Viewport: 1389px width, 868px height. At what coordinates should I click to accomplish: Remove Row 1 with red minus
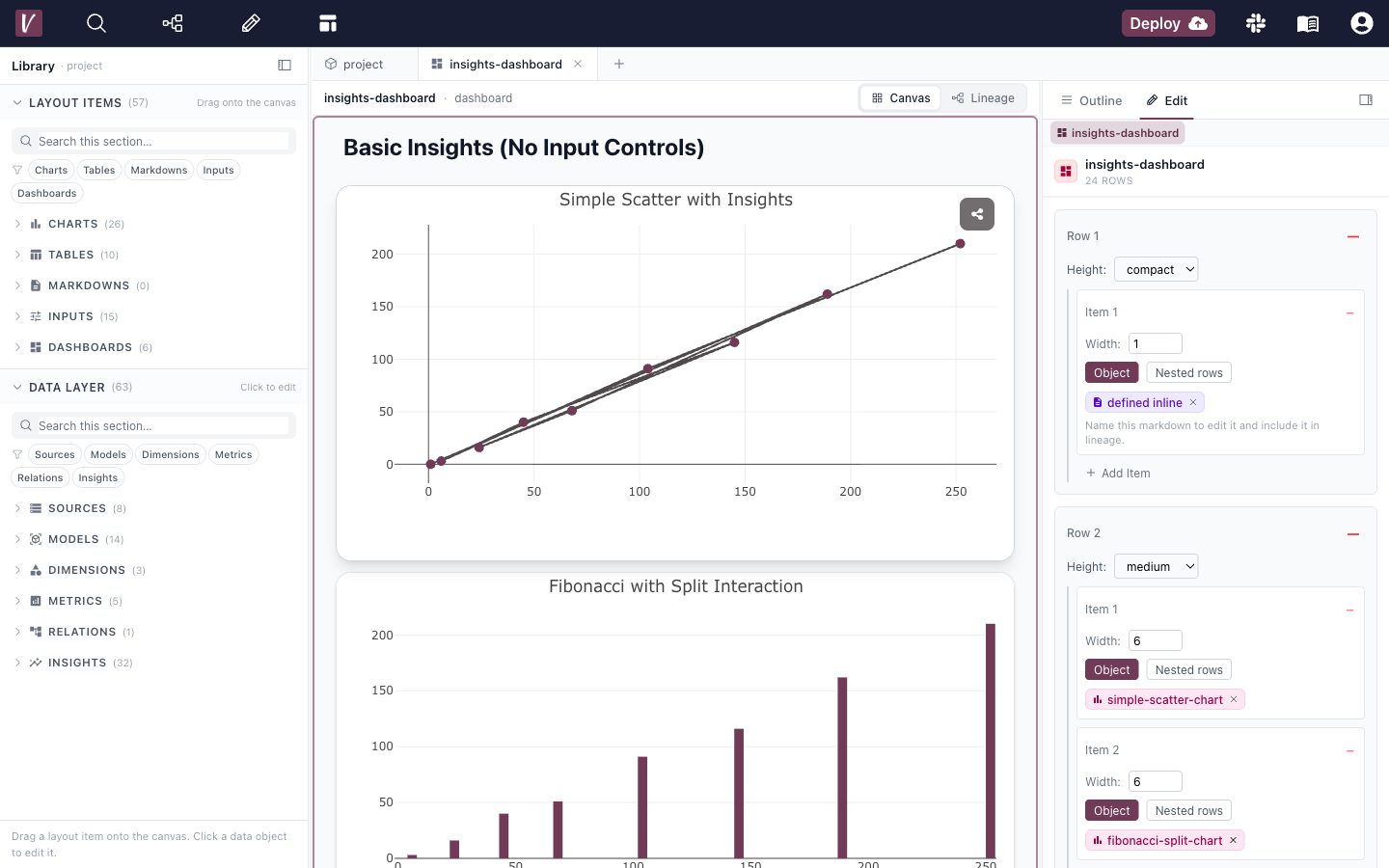(x=1353, y=236)
